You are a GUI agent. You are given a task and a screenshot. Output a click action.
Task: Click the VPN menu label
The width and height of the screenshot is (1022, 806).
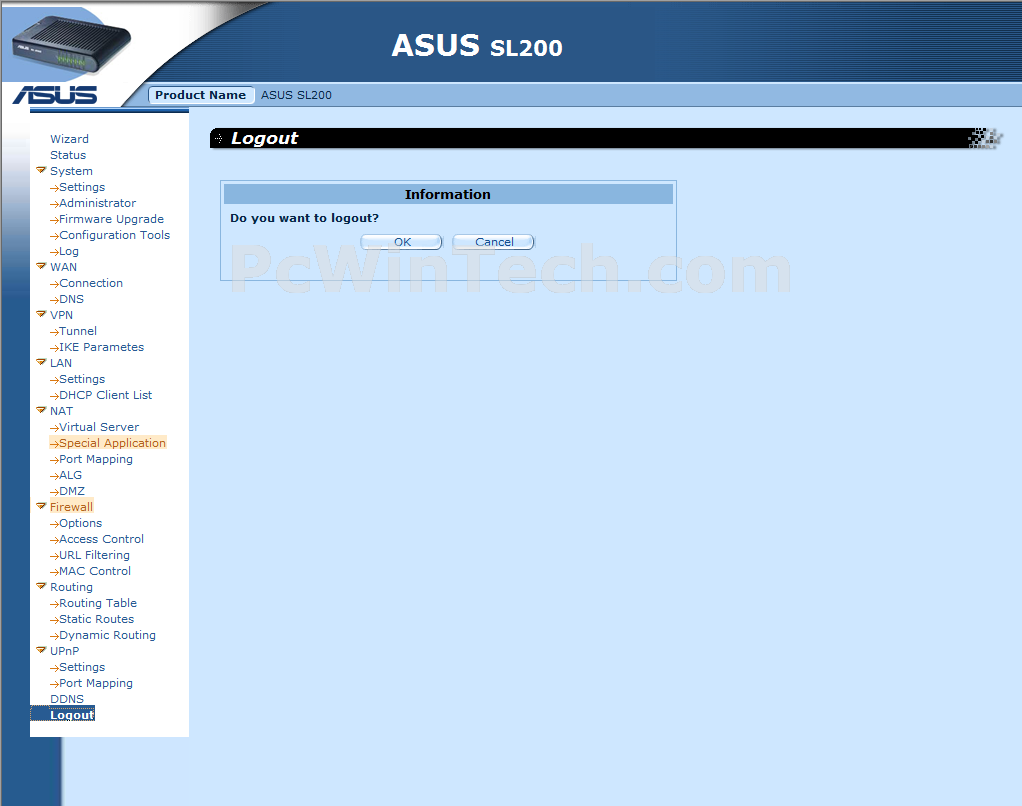tap(61, 315)
